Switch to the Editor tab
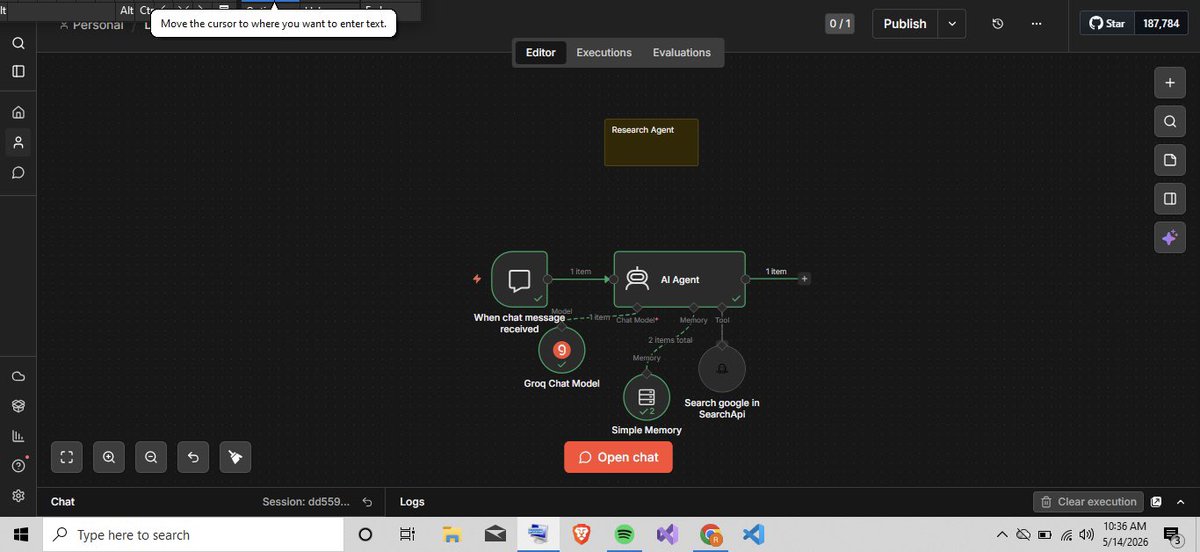Screen dimensions: 1200x552 pyautogui.click(x=541, y=53)
